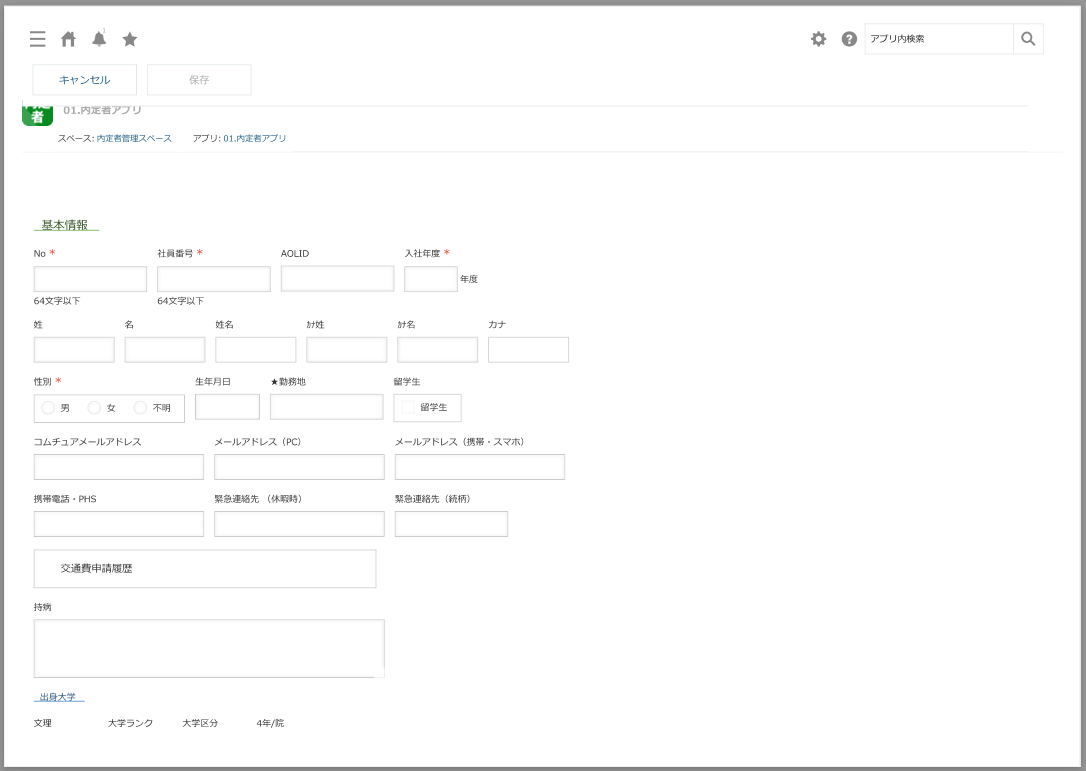Click the 社員番号 input field
Image resolution: width=1086 pixels, height=771 pixels.
213,279
